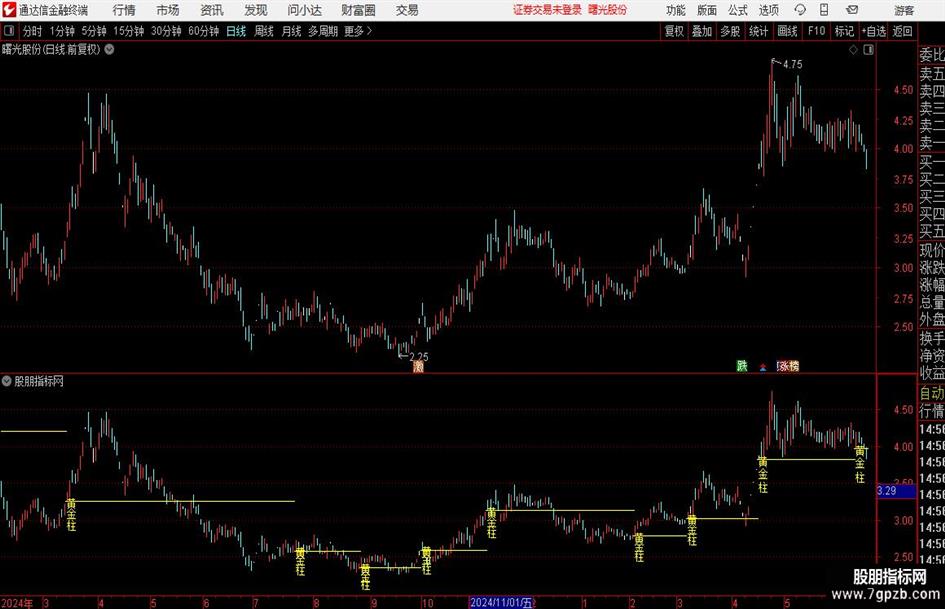Click the 4.75 high price label
Screen dimensions: 945x609
click(793, 64)
